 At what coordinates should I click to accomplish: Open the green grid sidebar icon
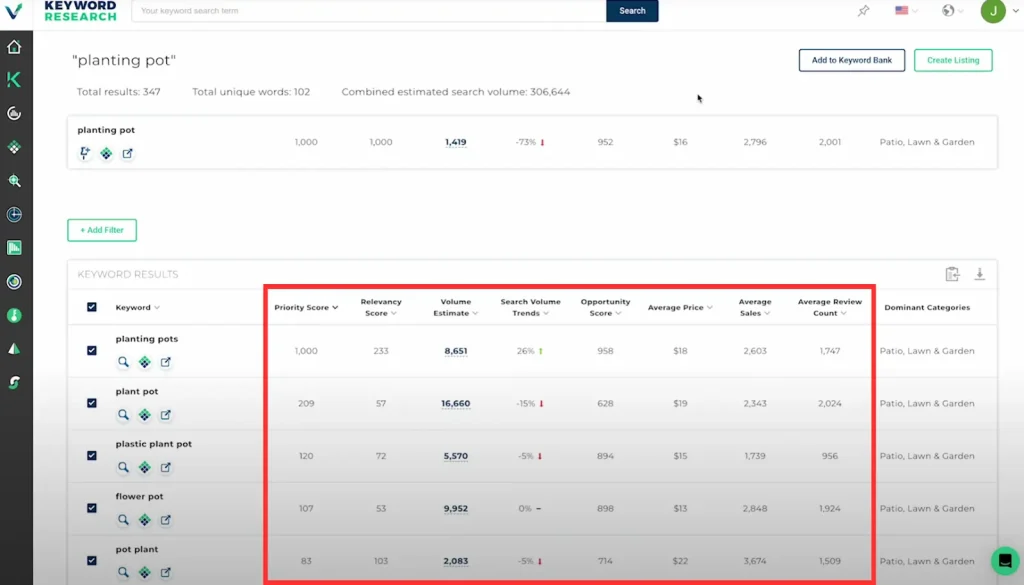[x=14, y=147]
